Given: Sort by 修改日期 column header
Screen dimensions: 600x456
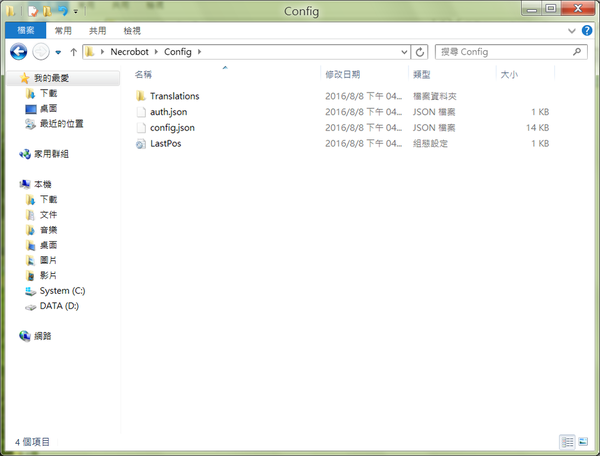Looking at the screenshot, I should click(342, 74).
